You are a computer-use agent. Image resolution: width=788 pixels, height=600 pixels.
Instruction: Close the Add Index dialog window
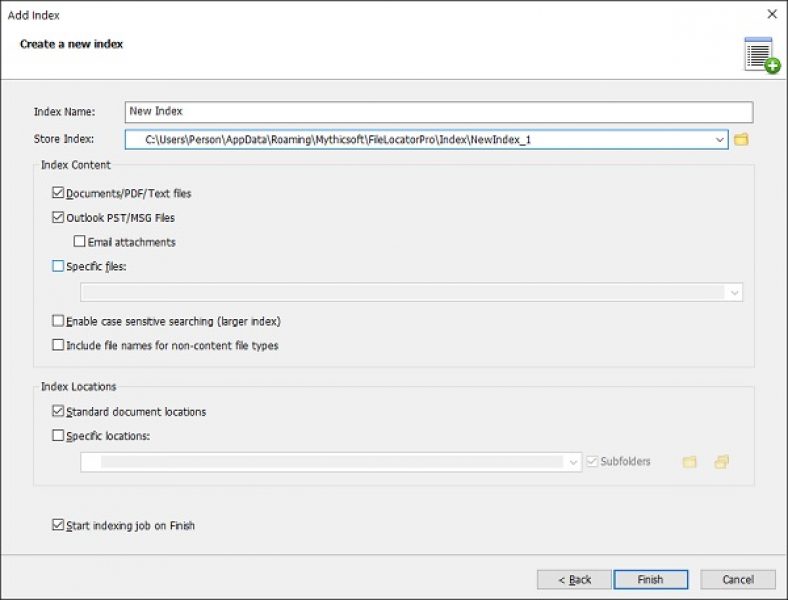click(772, 14)
